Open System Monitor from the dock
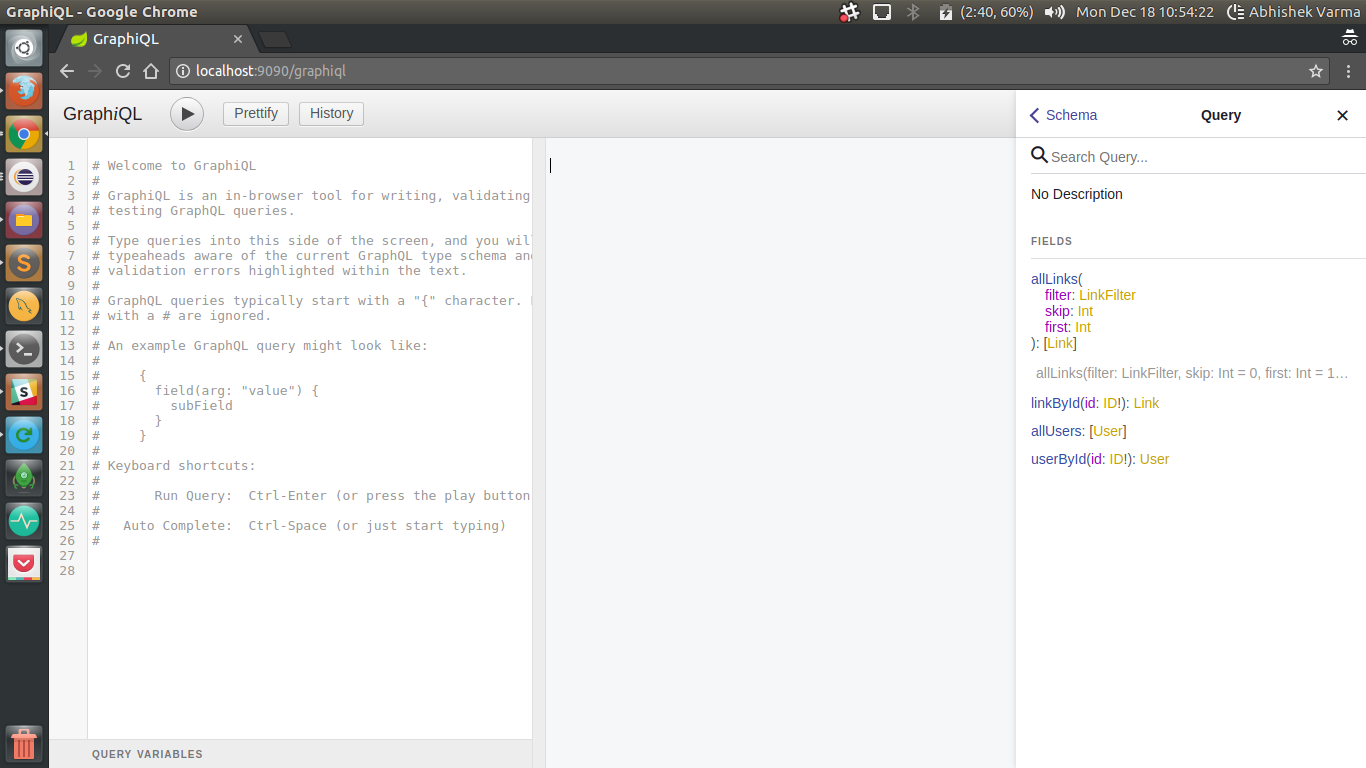Screen dimensions: 1366x768 [x=24, y=521]
